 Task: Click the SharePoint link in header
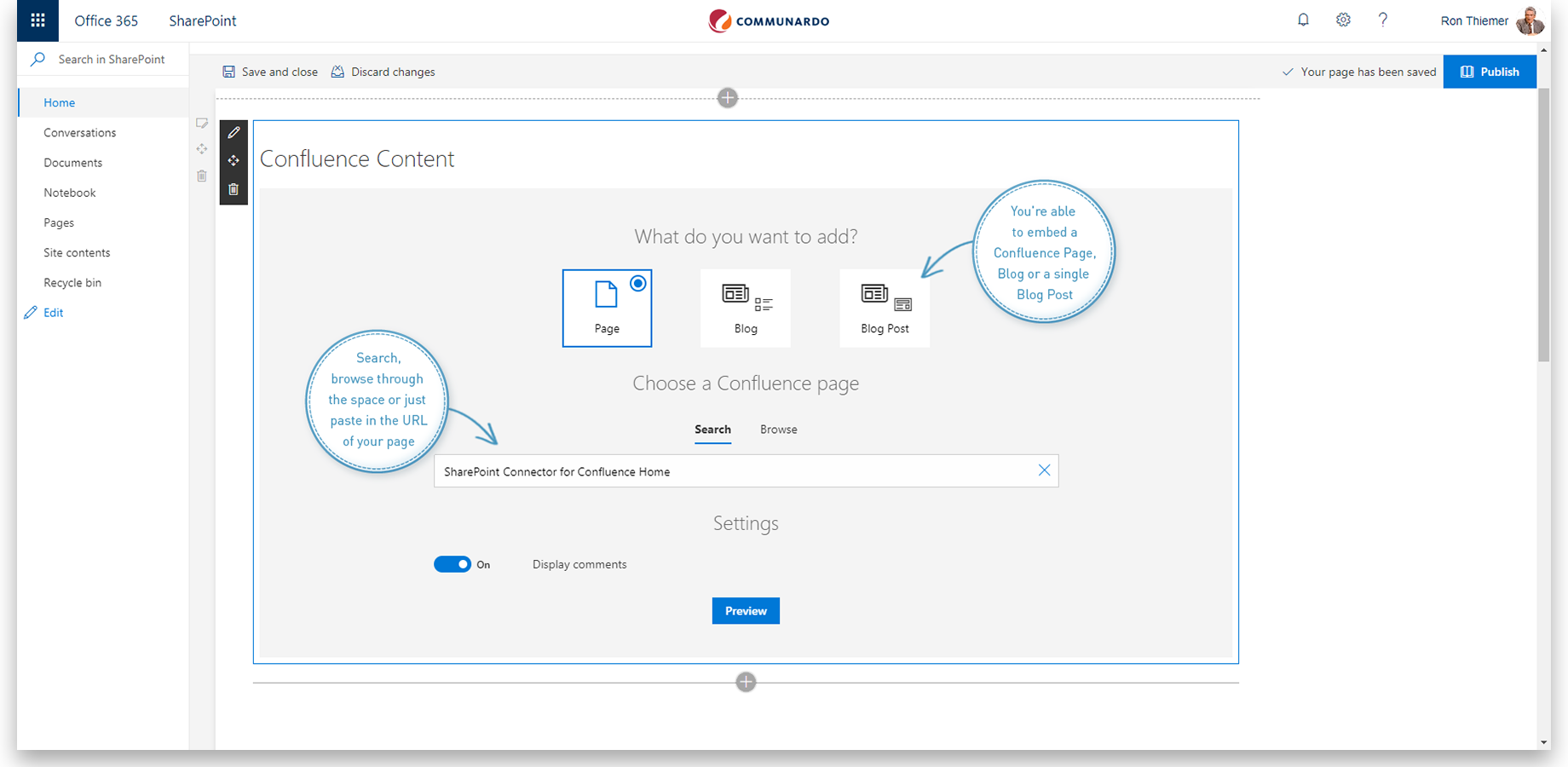point(203,20)
